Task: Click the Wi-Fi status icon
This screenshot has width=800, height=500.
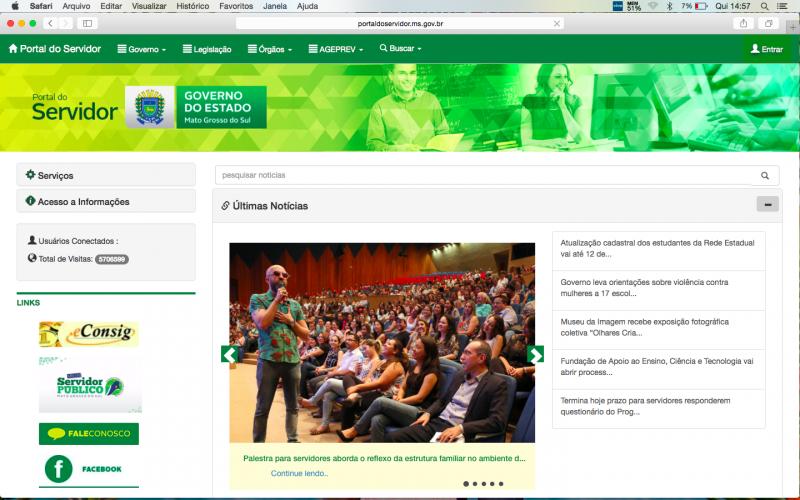Action: pos(653,6)
